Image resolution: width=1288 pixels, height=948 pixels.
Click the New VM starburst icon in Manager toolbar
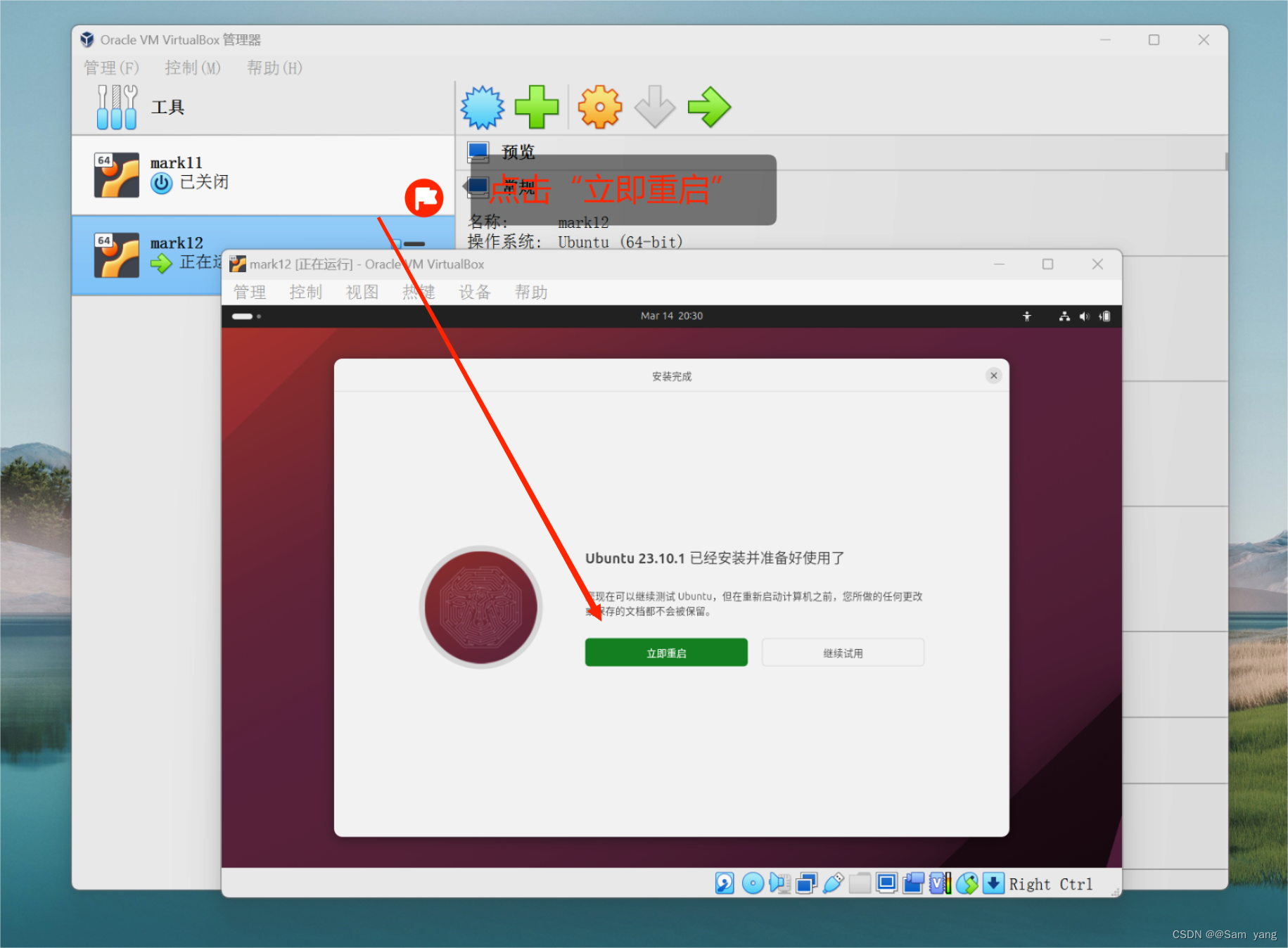pyautogui.click(x=483, y=108)
